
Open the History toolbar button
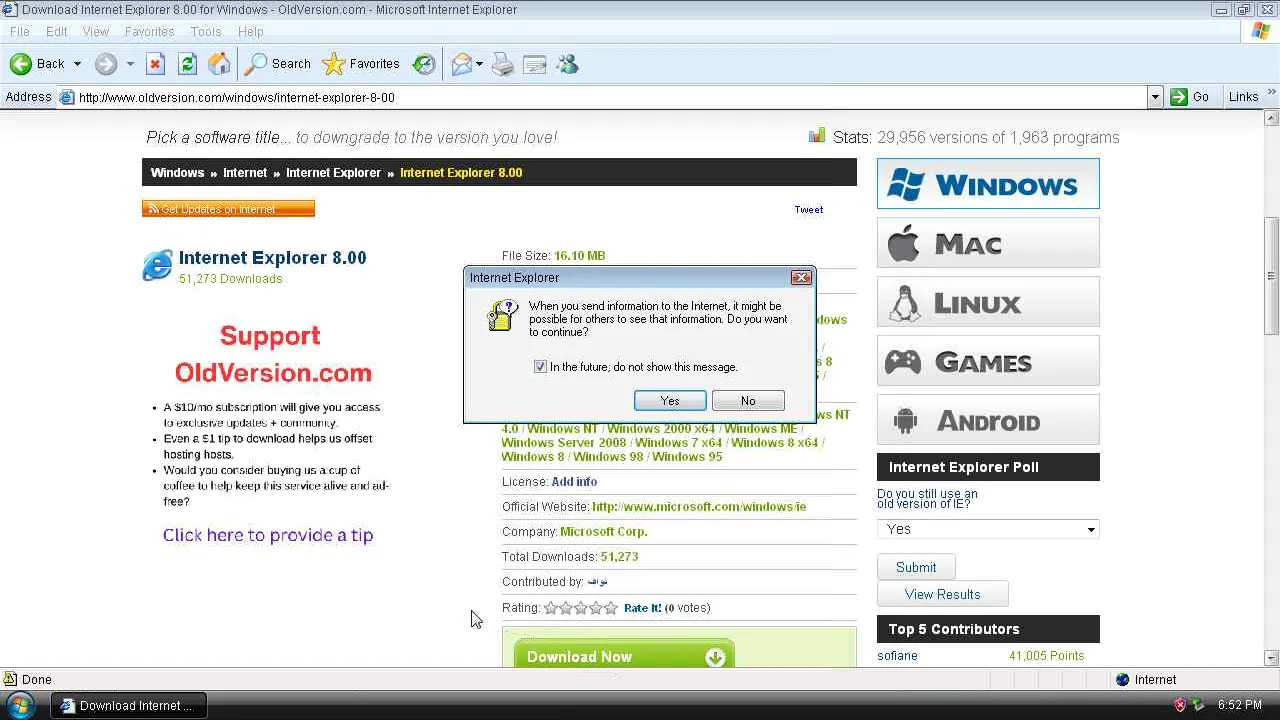[x=424, y=64]
